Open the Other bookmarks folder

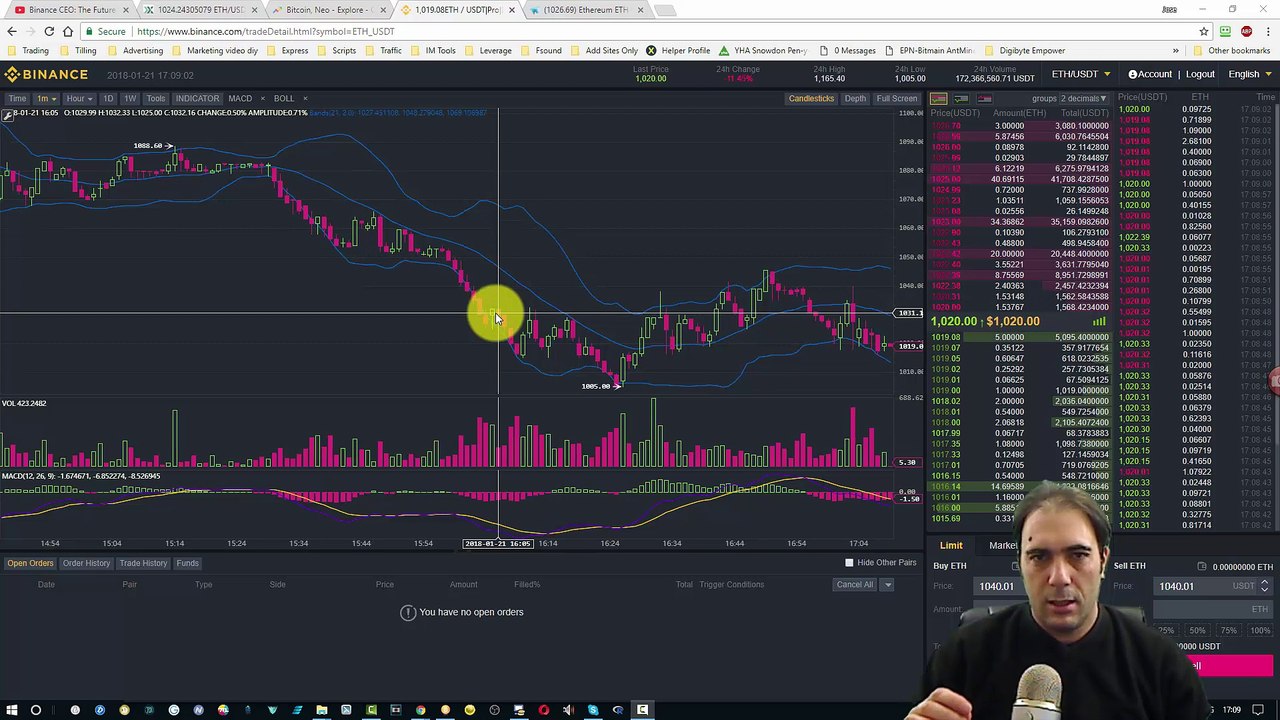tap(1233, 50)
